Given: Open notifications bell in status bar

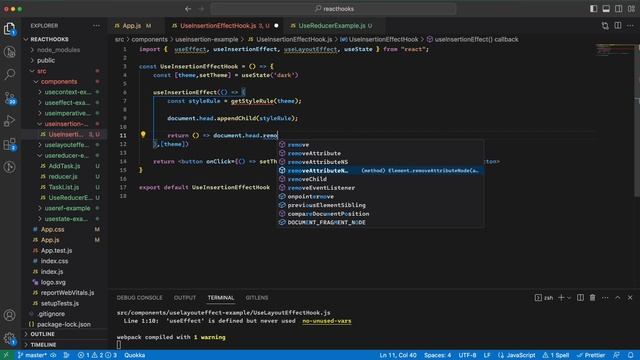Looking at the screenshot, I should 631,355.
